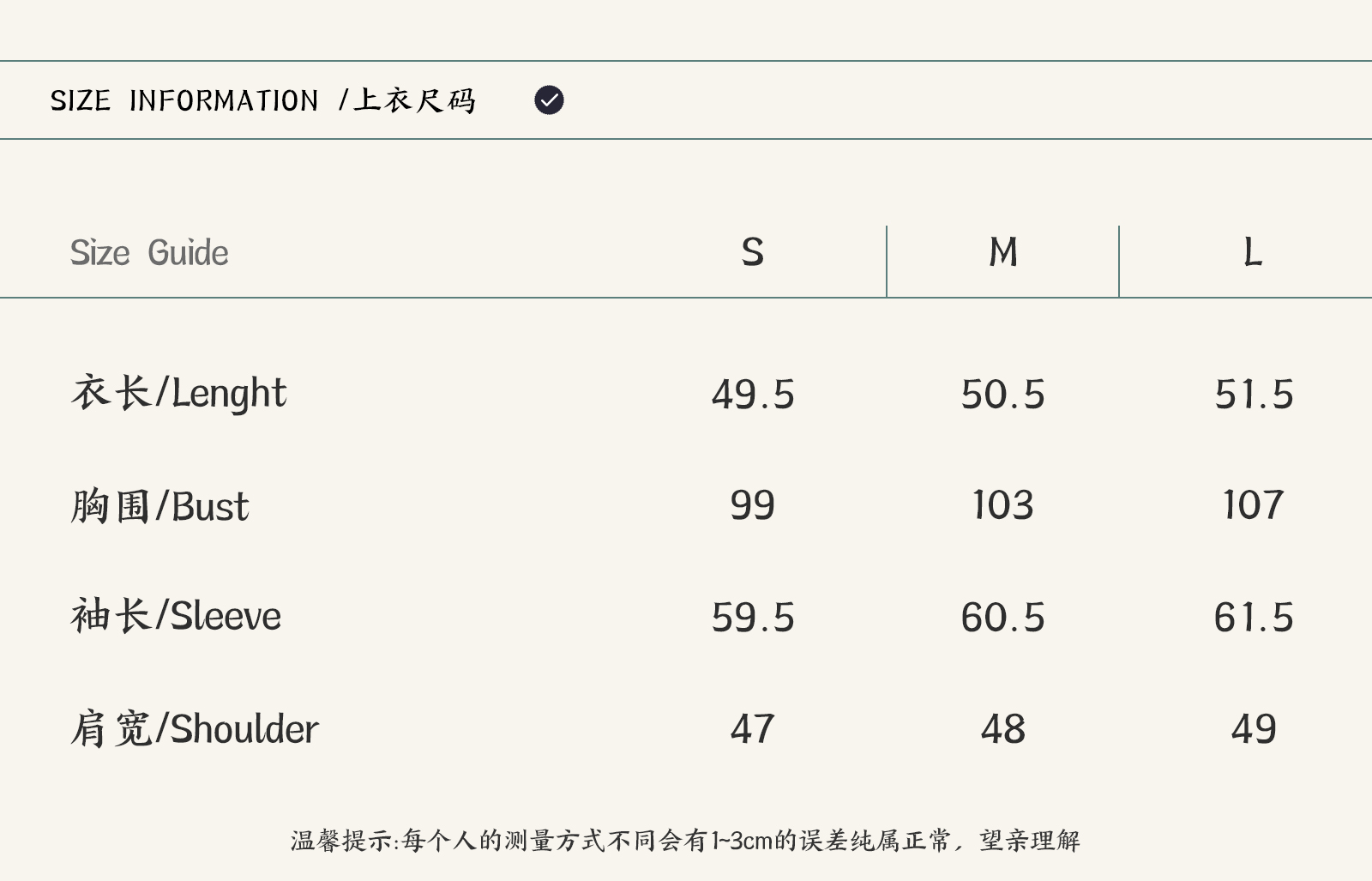Screen dimensions: 1372x881
Task: Click the shoulder value 48
Action: coord(1003,729)
